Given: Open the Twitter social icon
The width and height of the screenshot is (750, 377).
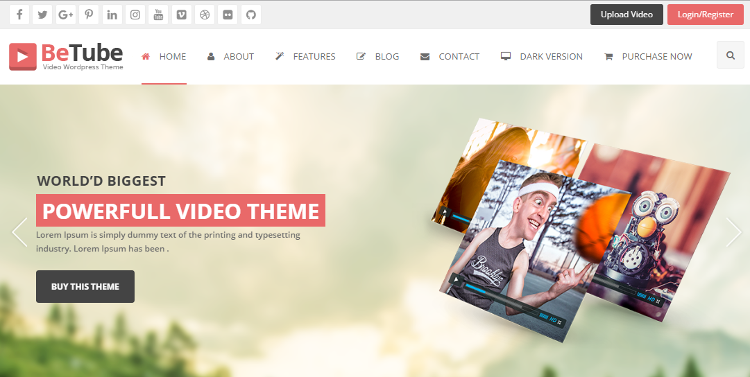Looking at the screenshot, I should [43, 15].
